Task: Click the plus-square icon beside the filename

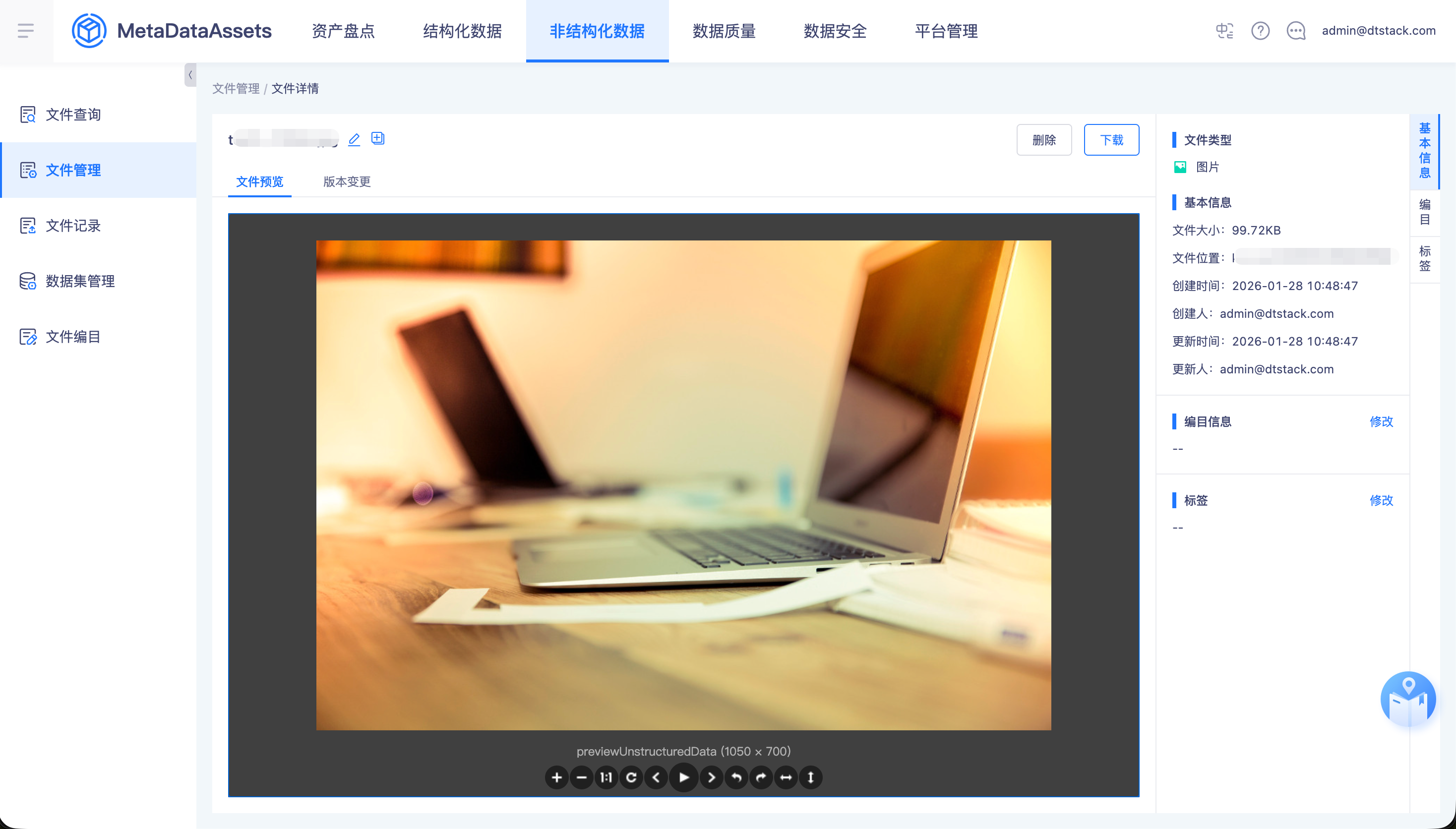Action: pyautogui.click(x=377, y=138)
